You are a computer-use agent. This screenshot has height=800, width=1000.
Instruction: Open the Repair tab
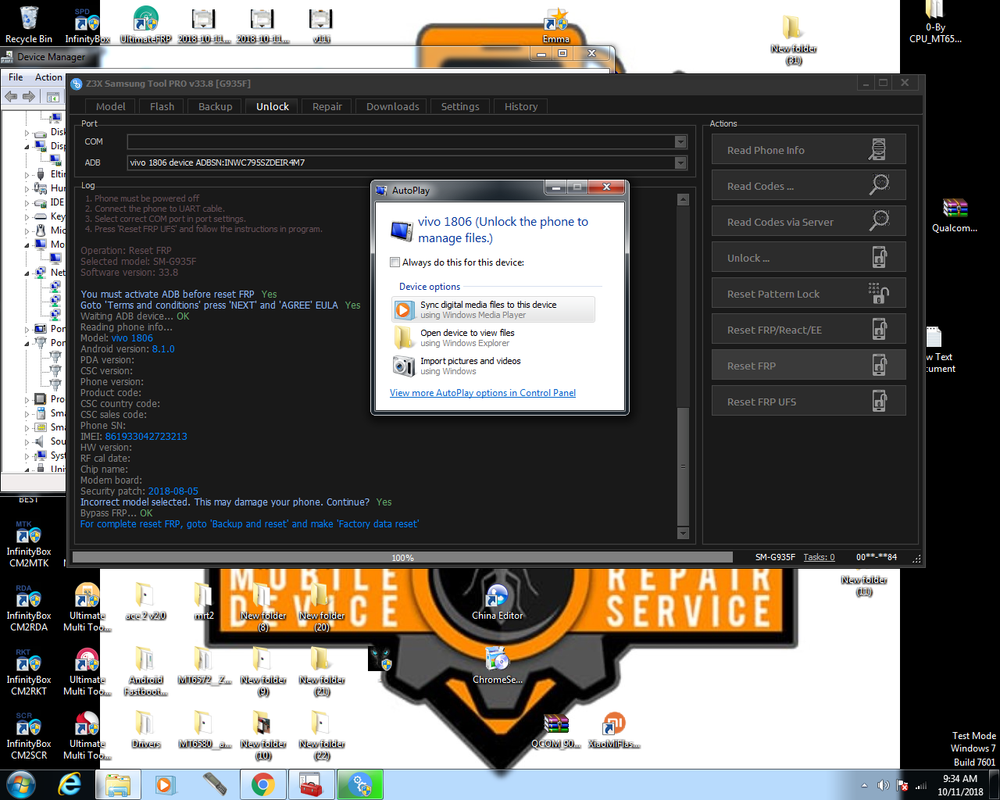click(327, 107)
